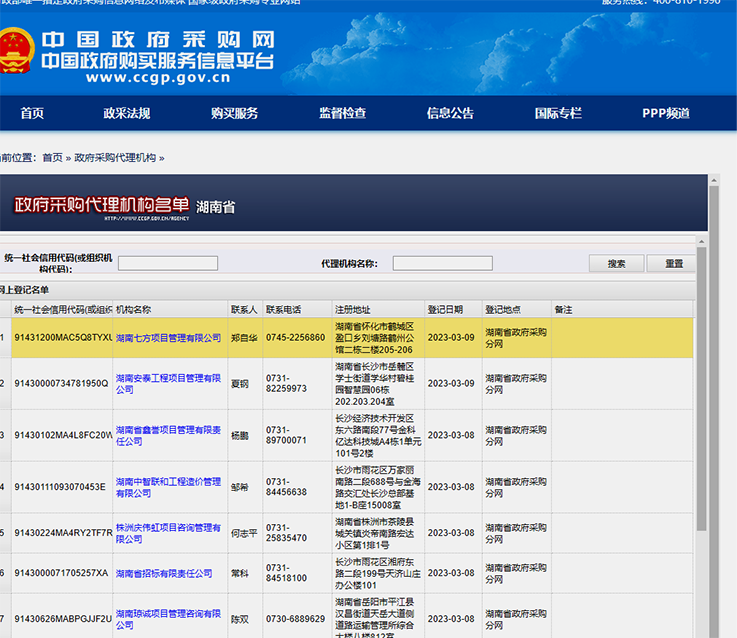This screenshot has width=737, height=638.
Task: Click phone number 0731-84456638
Action: pyautogui.click(x=286, y=487)
